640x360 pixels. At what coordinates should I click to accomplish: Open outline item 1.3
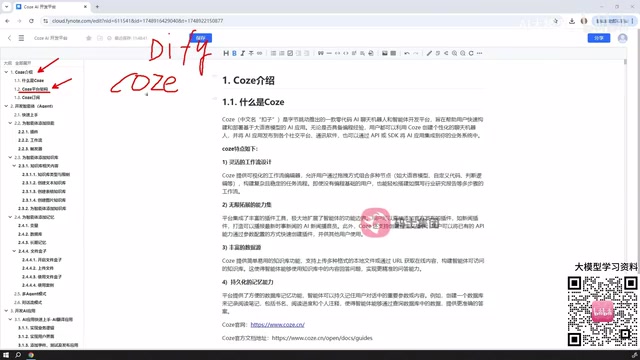[x=27, y=98]
